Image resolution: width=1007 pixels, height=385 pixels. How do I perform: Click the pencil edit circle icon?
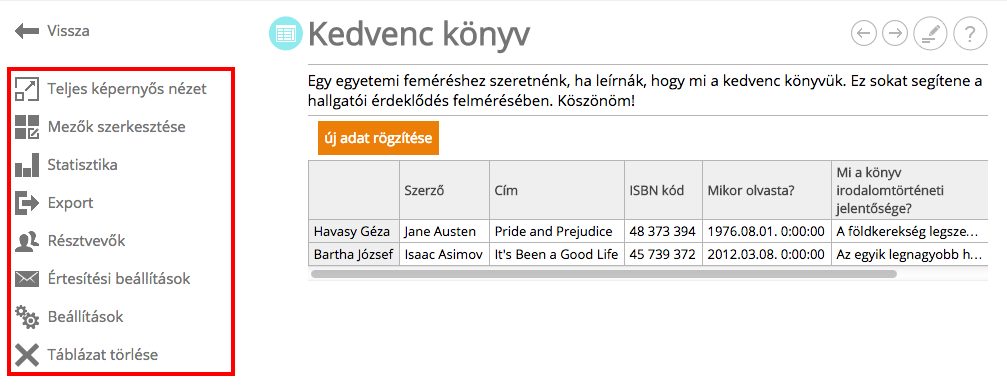point(931,34)
